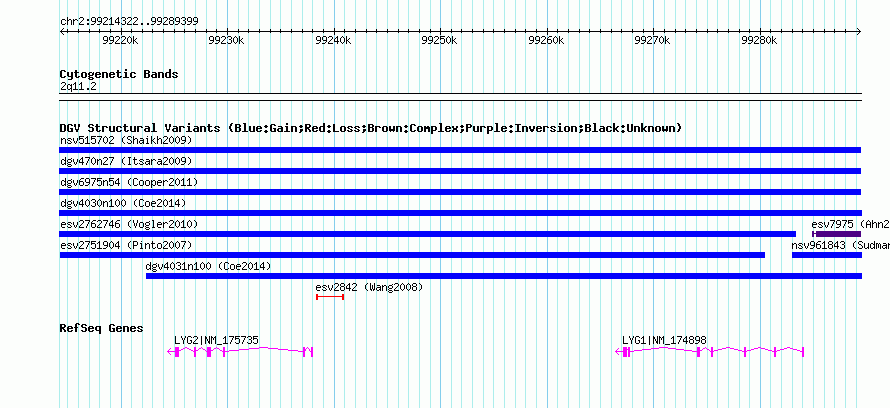
Task: Click the dgv470n27 (Itsara2009) variant label
Action: (x=126, y=161)
